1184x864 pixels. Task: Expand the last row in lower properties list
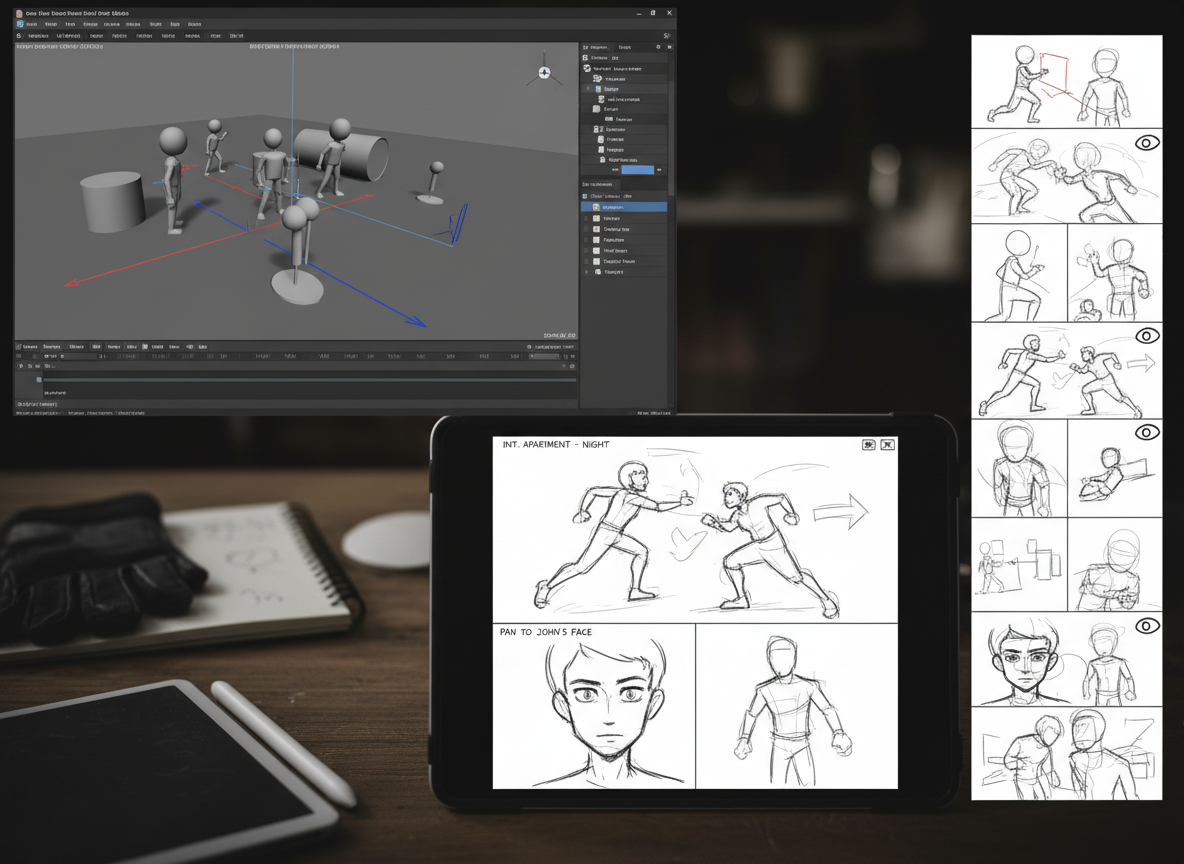[587, 272]
